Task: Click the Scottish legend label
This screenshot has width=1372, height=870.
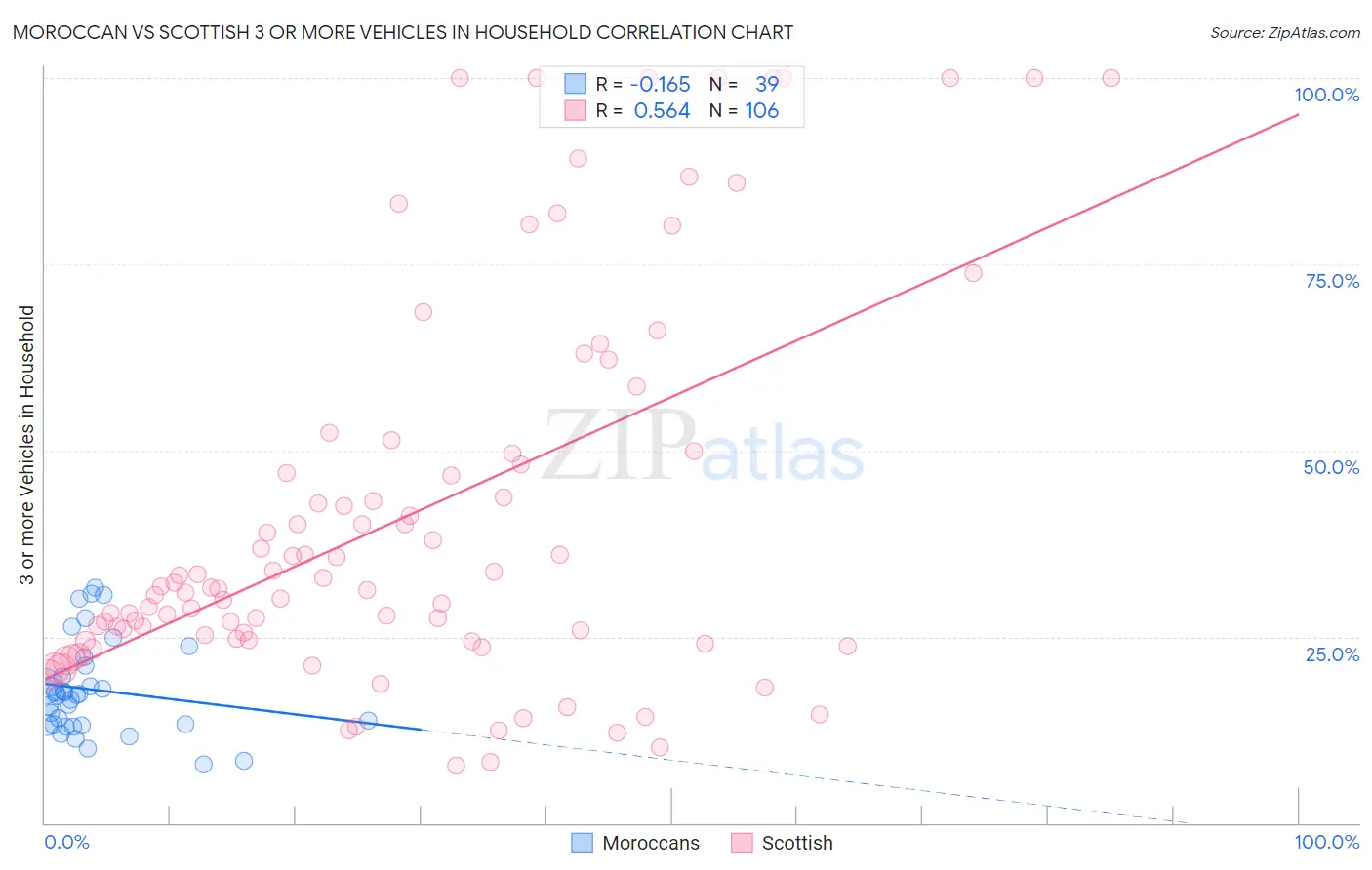Action: (x=796, y=843)
